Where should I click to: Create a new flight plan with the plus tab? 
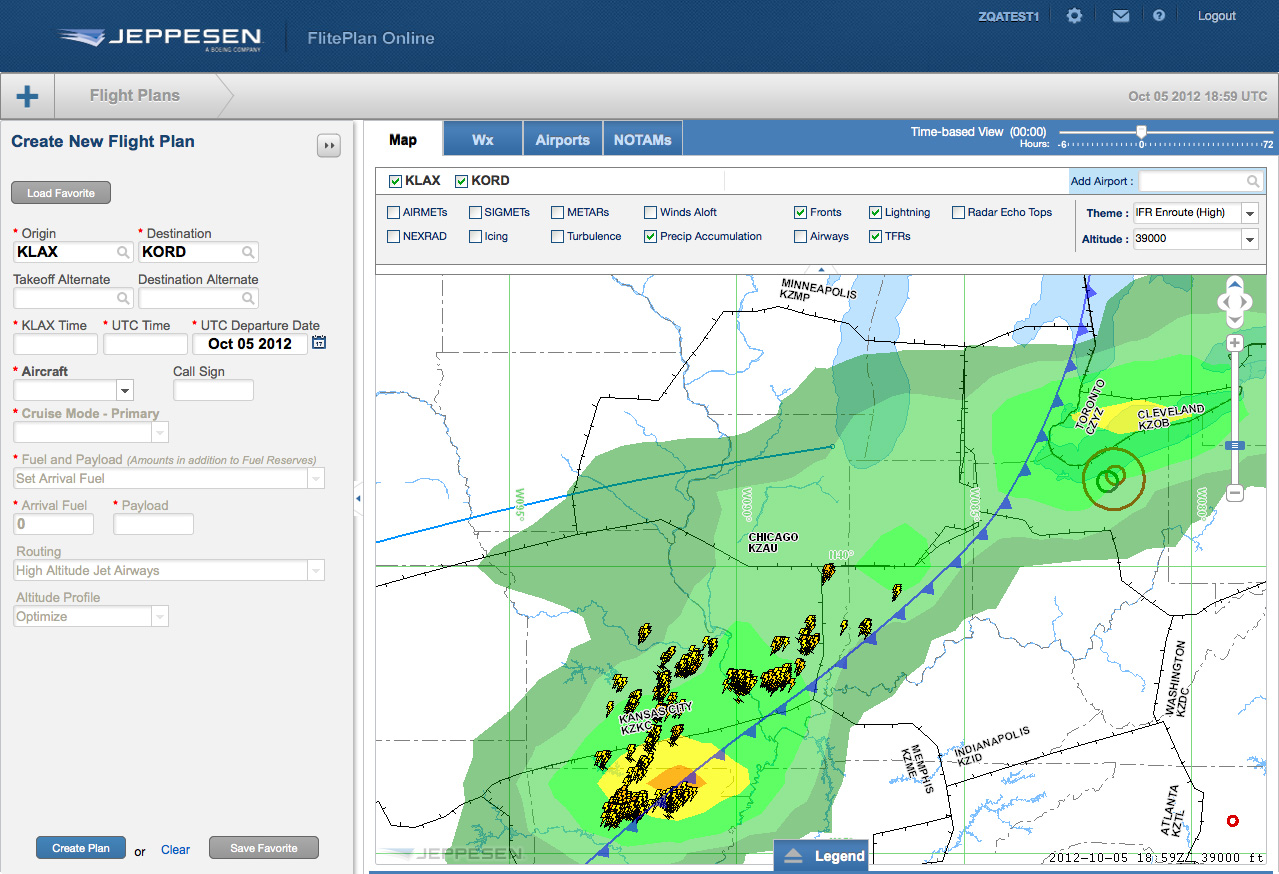click(x=26, y=96)
